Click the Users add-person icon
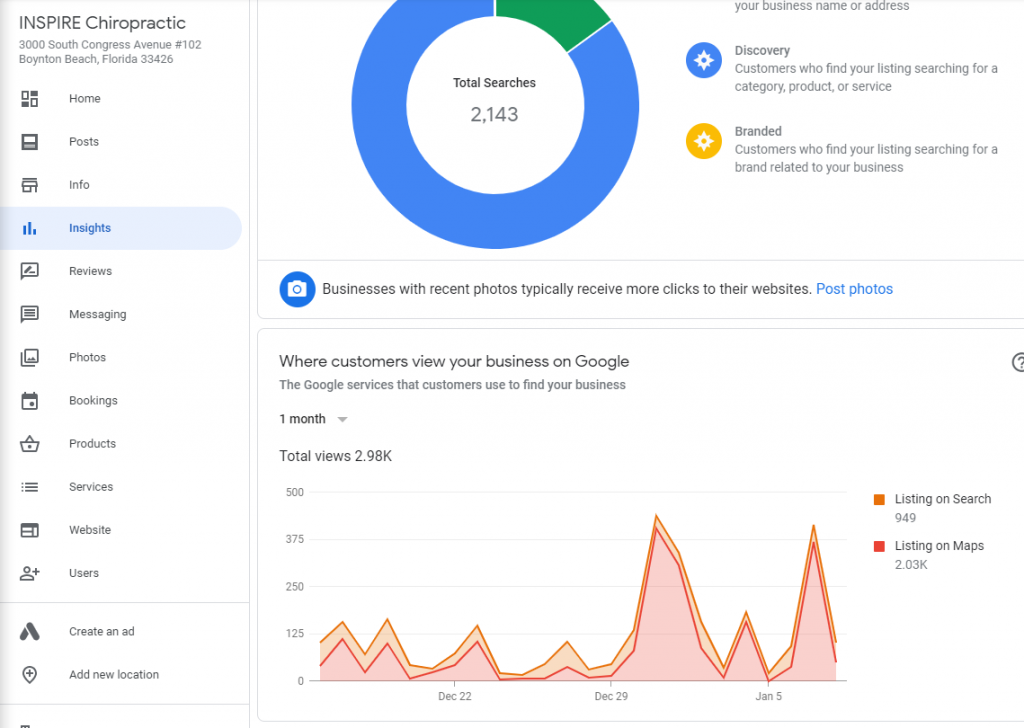1024x728 pixels. point(29,573)
